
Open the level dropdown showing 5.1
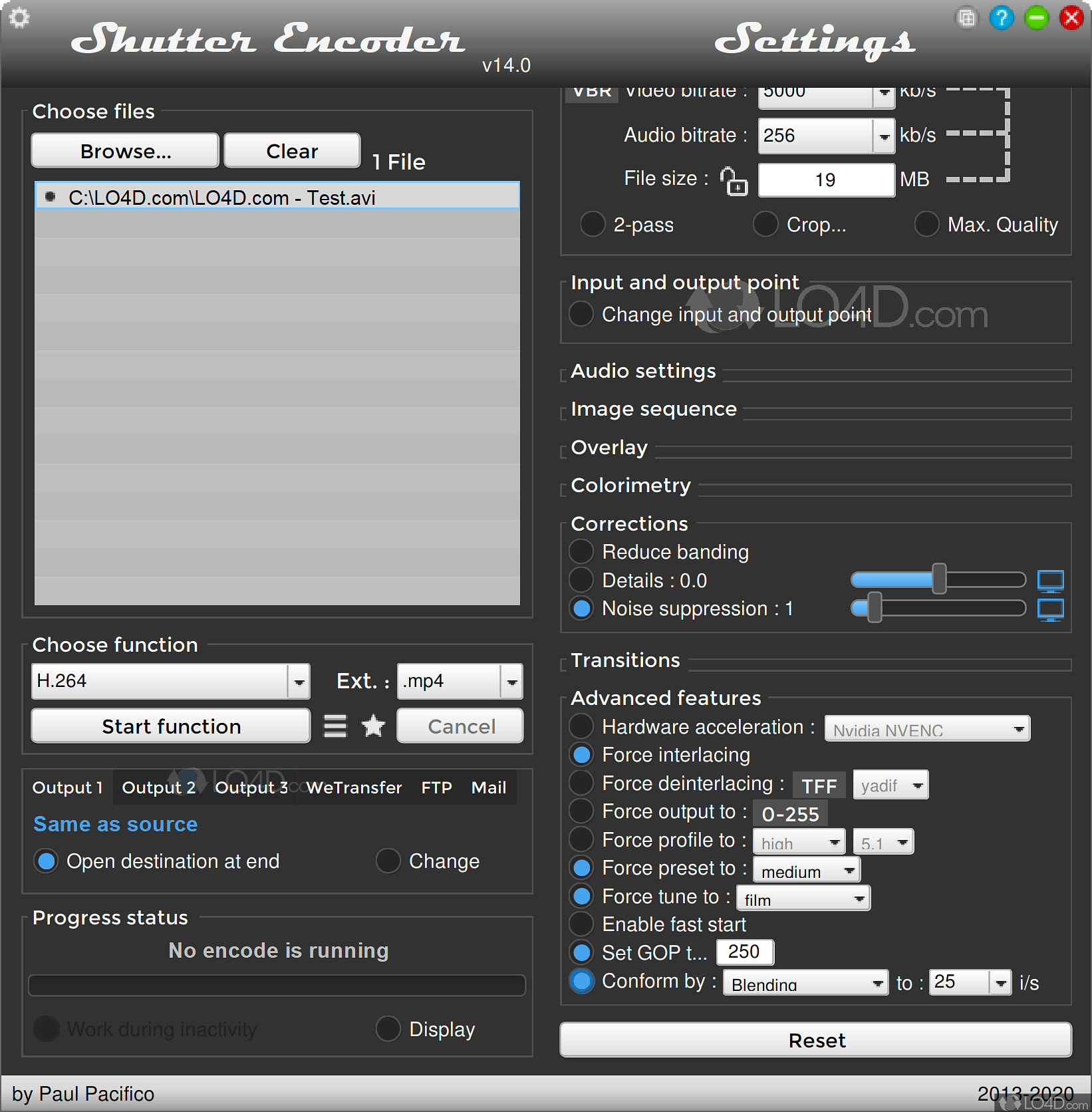pyautogui.click(x=883, y=842)
